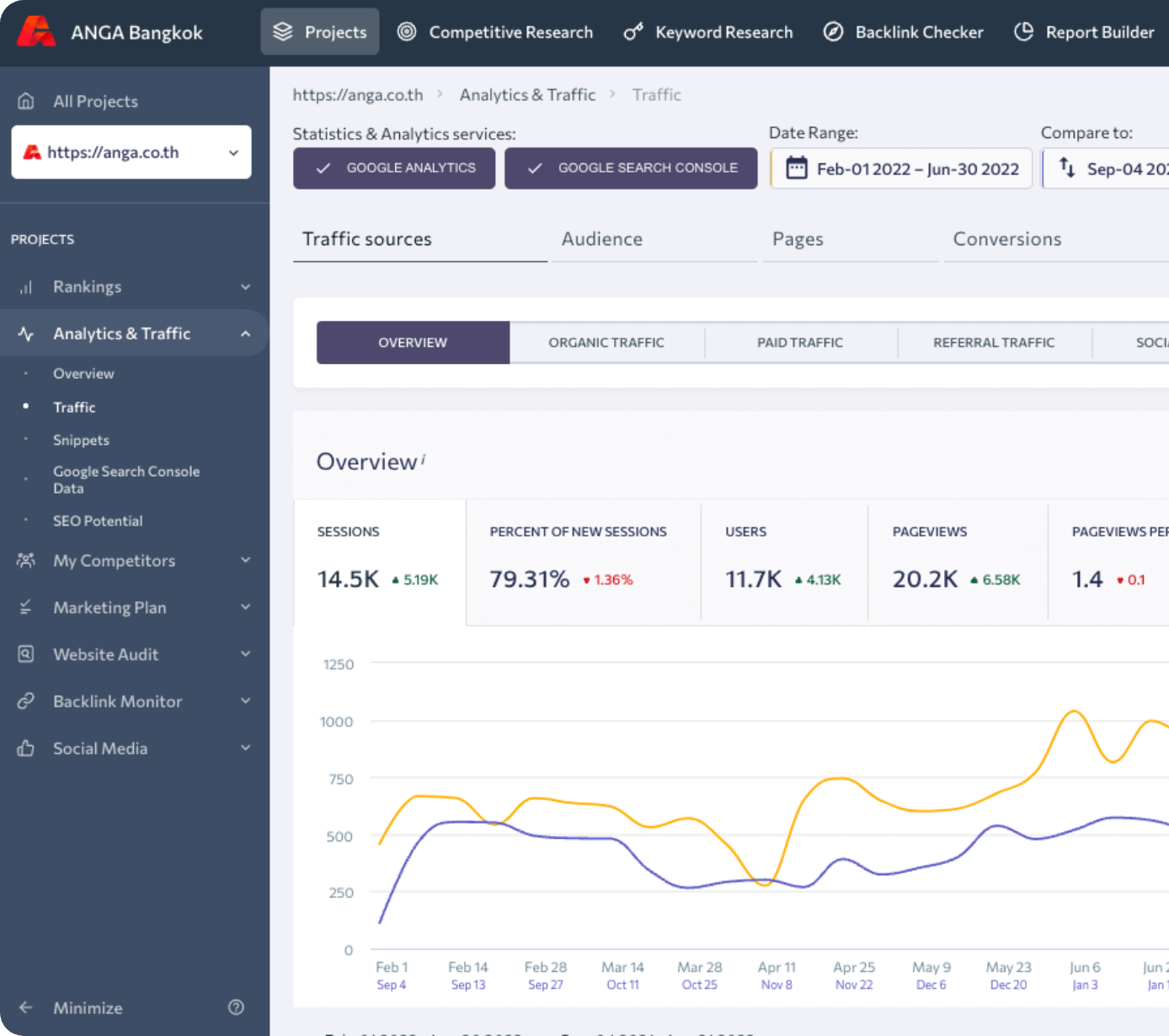The width and height of the screenshot is (1169, 1036).
Task: Expand the Rankings menu chevron
Action: 246,287
